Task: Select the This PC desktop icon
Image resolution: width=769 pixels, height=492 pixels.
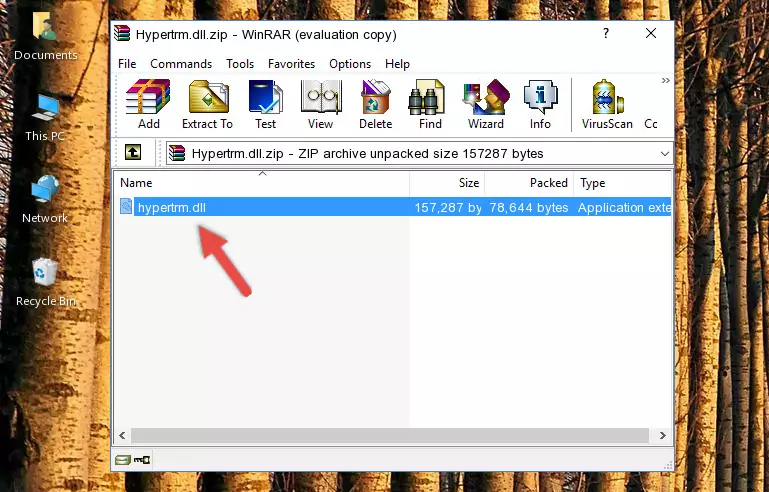Action: click(x=45, y=117)
